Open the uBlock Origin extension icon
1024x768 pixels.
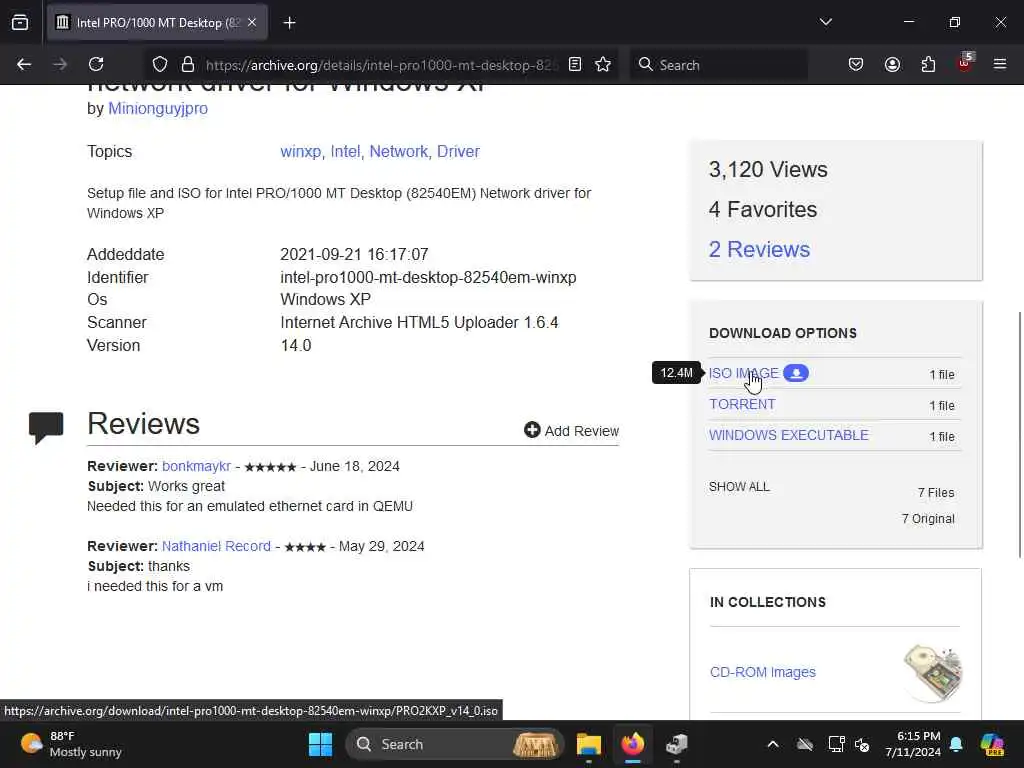point(965,63)
